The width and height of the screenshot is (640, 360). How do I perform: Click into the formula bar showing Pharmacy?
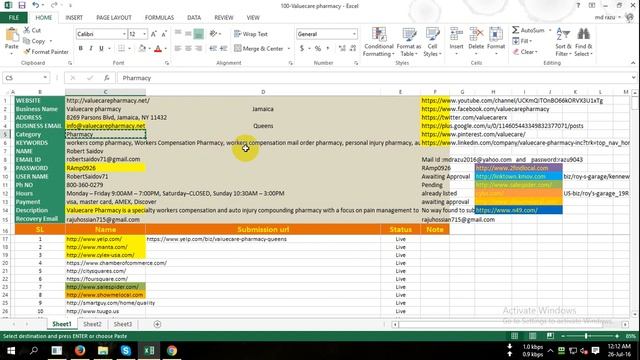pos(376,78)
